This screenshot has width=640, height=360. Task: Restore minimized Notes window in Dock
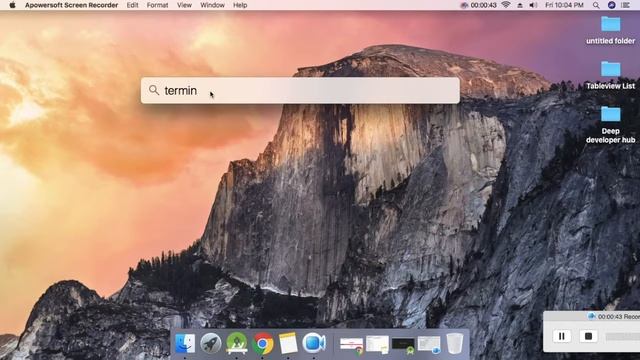tap(378, 344)
